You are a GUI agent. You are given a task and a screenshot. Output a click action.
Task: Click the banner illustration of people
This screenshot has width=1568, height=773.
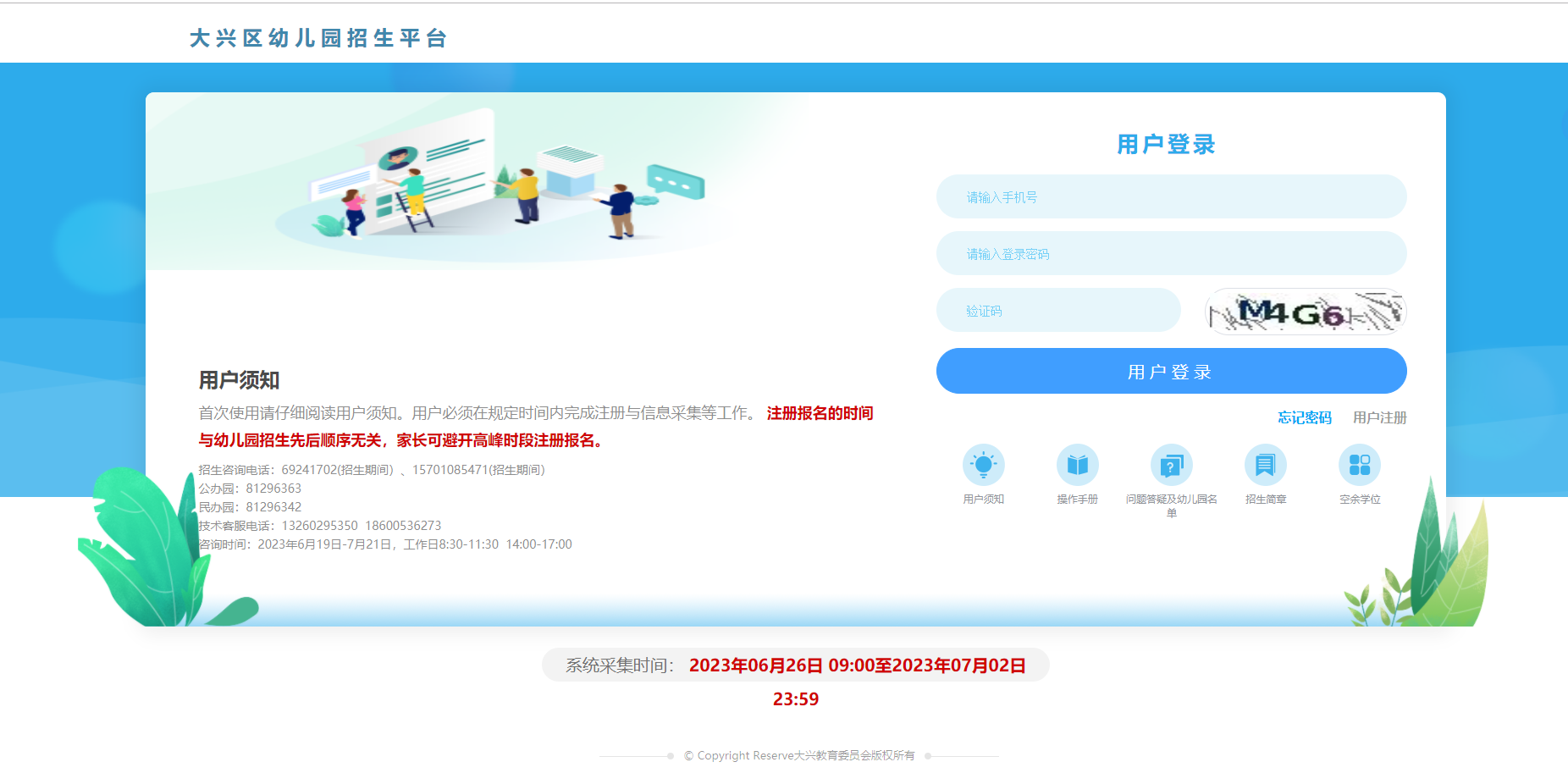[x=491, y=182]
